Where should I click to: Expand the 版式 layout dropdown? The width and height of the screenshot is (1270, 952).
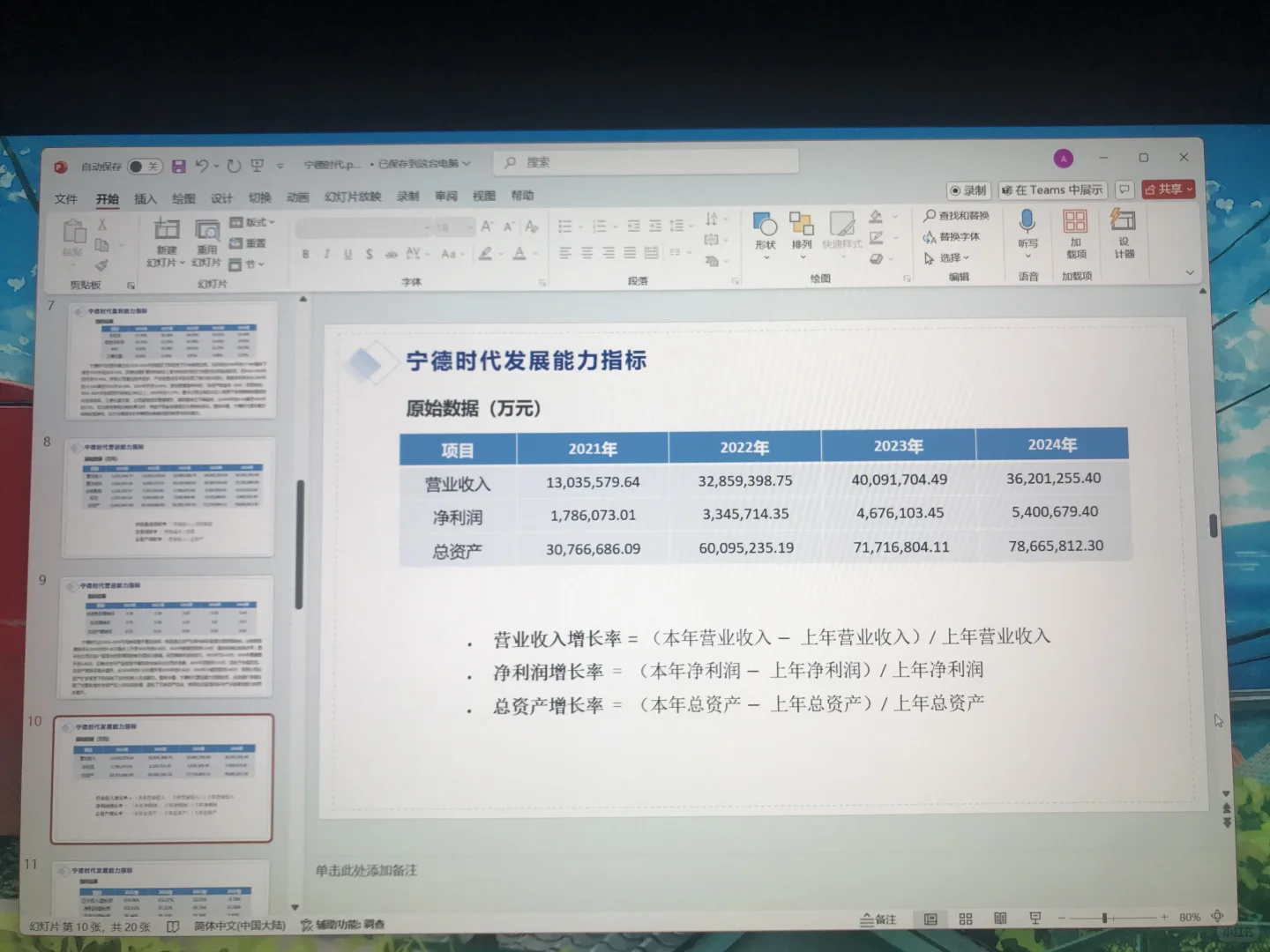click(x=252, y=222)
